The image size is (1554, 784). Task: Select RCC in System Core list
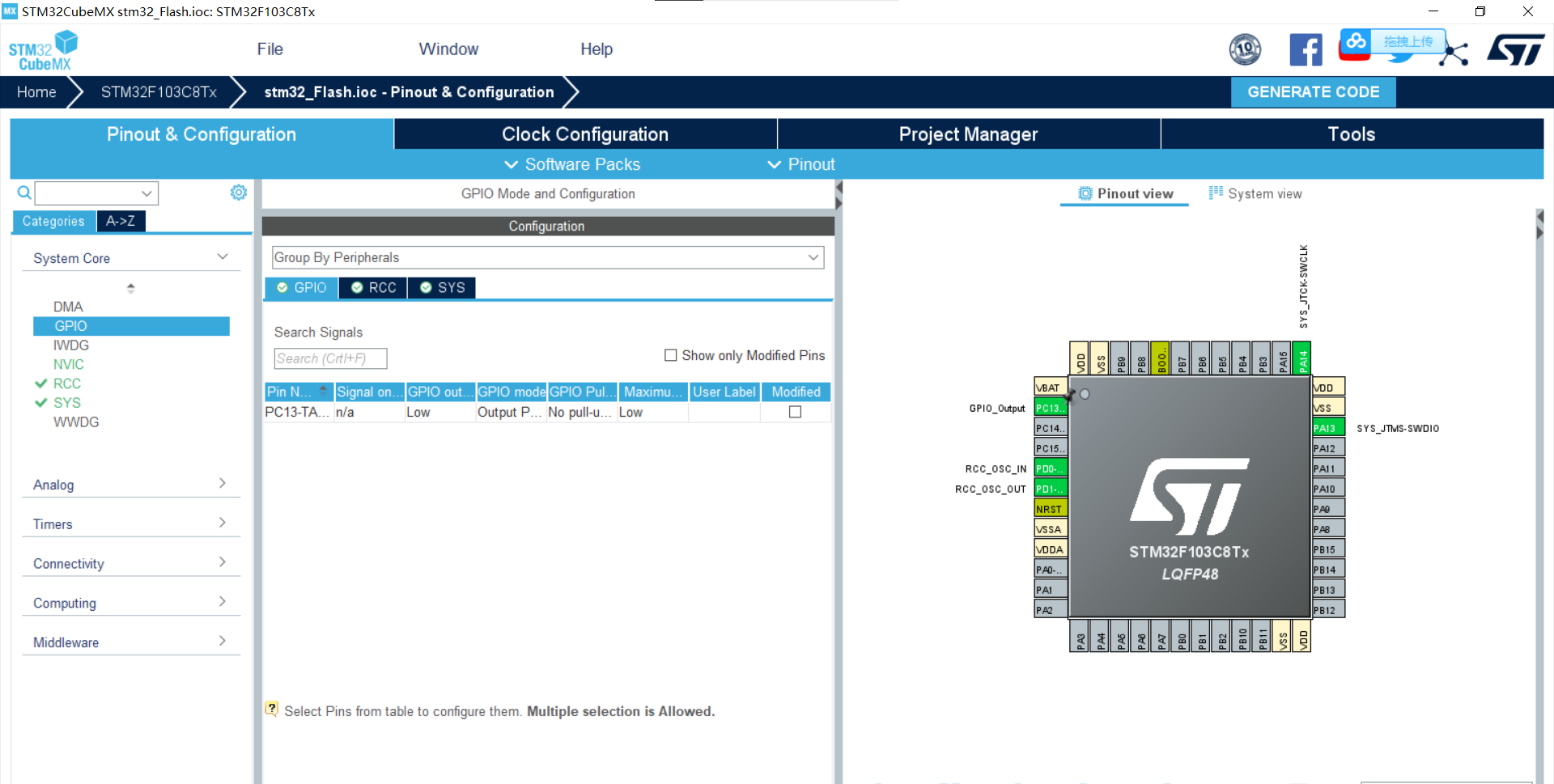[x=67, y=384]
